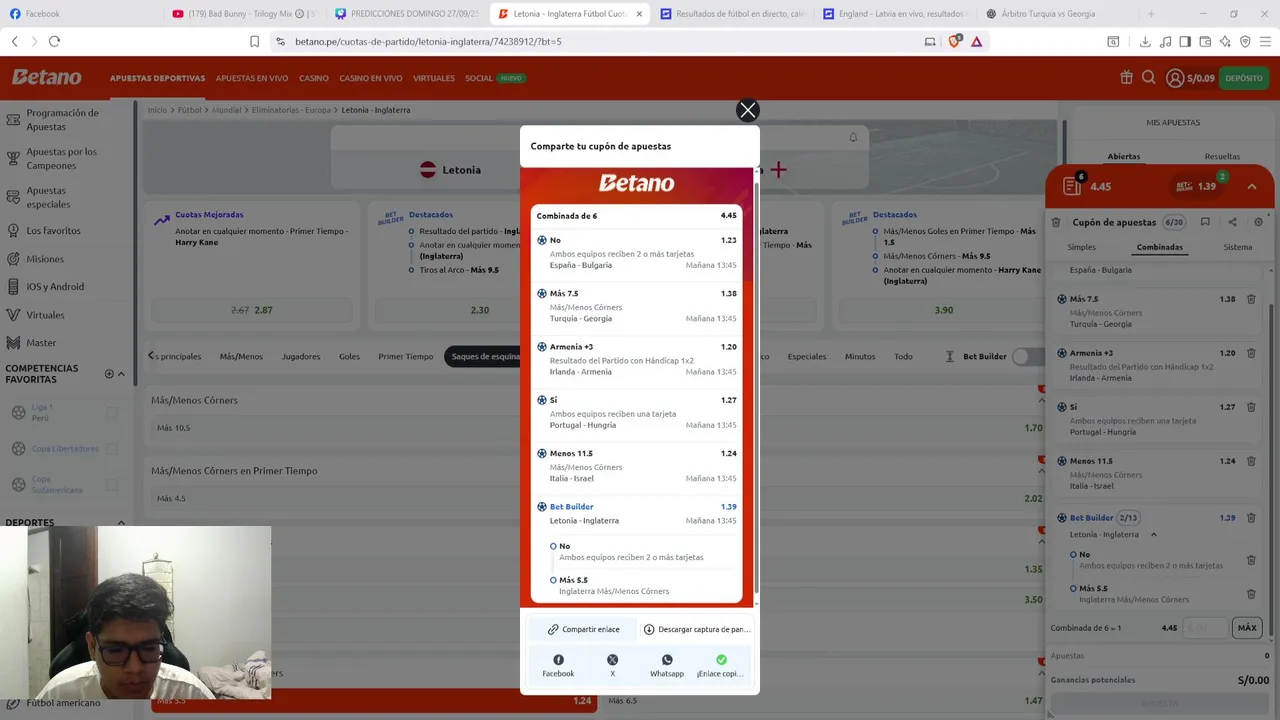This screenshot has height=720, width=1280.
Task: Collapse the DEPORTES sidebar section
Action: click(121, 522)
